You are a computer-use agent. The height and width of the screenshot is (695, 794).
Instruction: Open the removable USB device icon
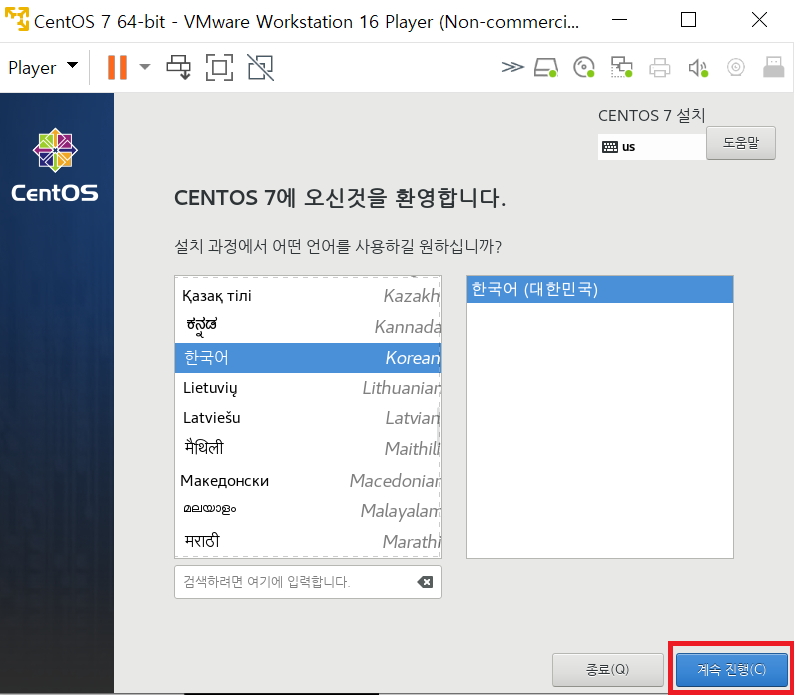pyautogui.click(x=773, y=67)
